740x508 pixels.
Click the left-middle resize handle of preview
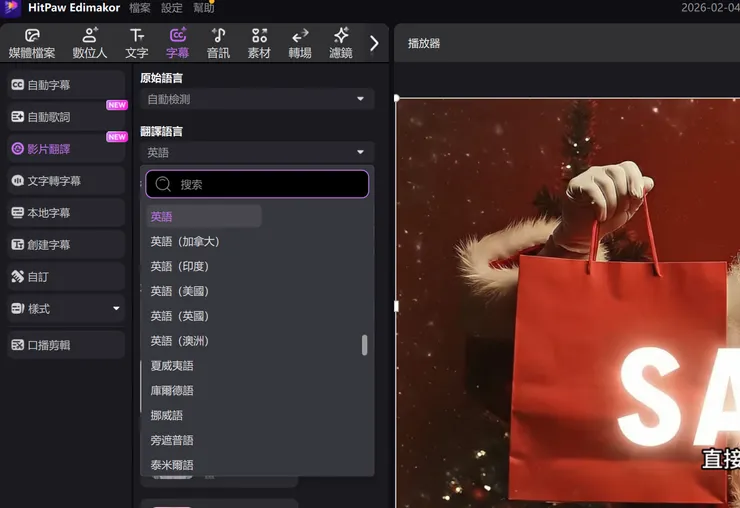396,306
